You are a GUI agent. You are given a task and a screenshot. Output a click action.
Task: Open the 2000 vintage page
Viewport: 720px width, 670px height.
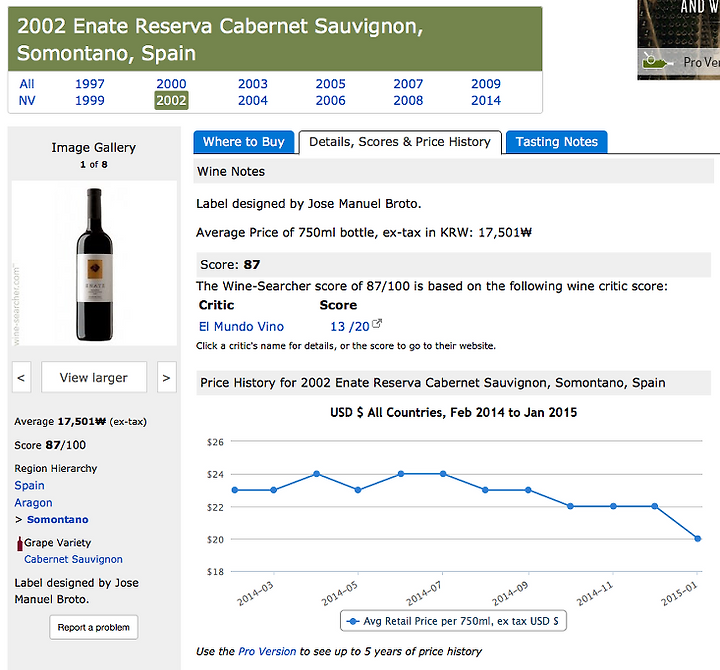[171, 84]
